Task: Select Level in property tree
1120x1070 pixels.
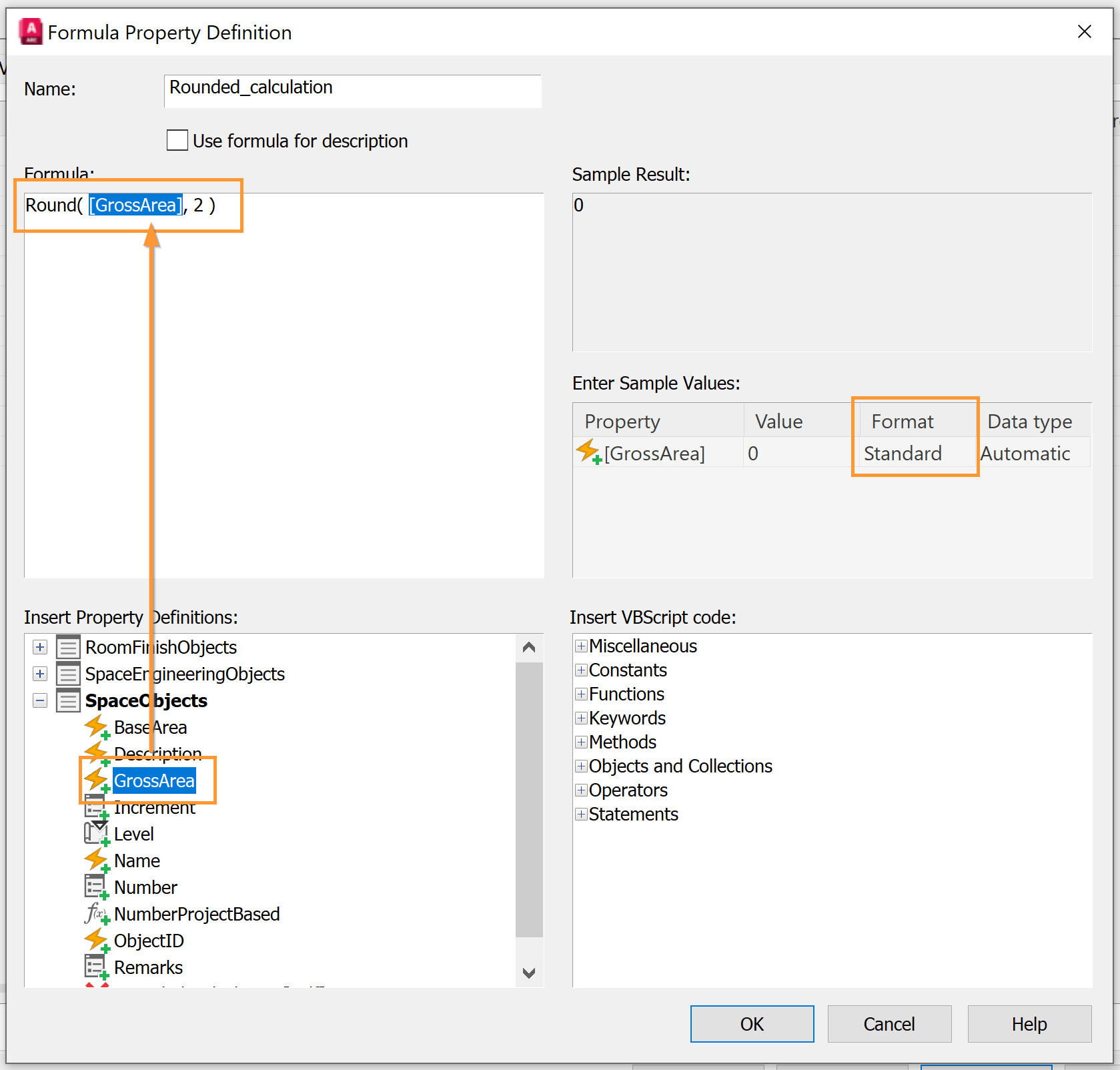Action: click(134, 834)
